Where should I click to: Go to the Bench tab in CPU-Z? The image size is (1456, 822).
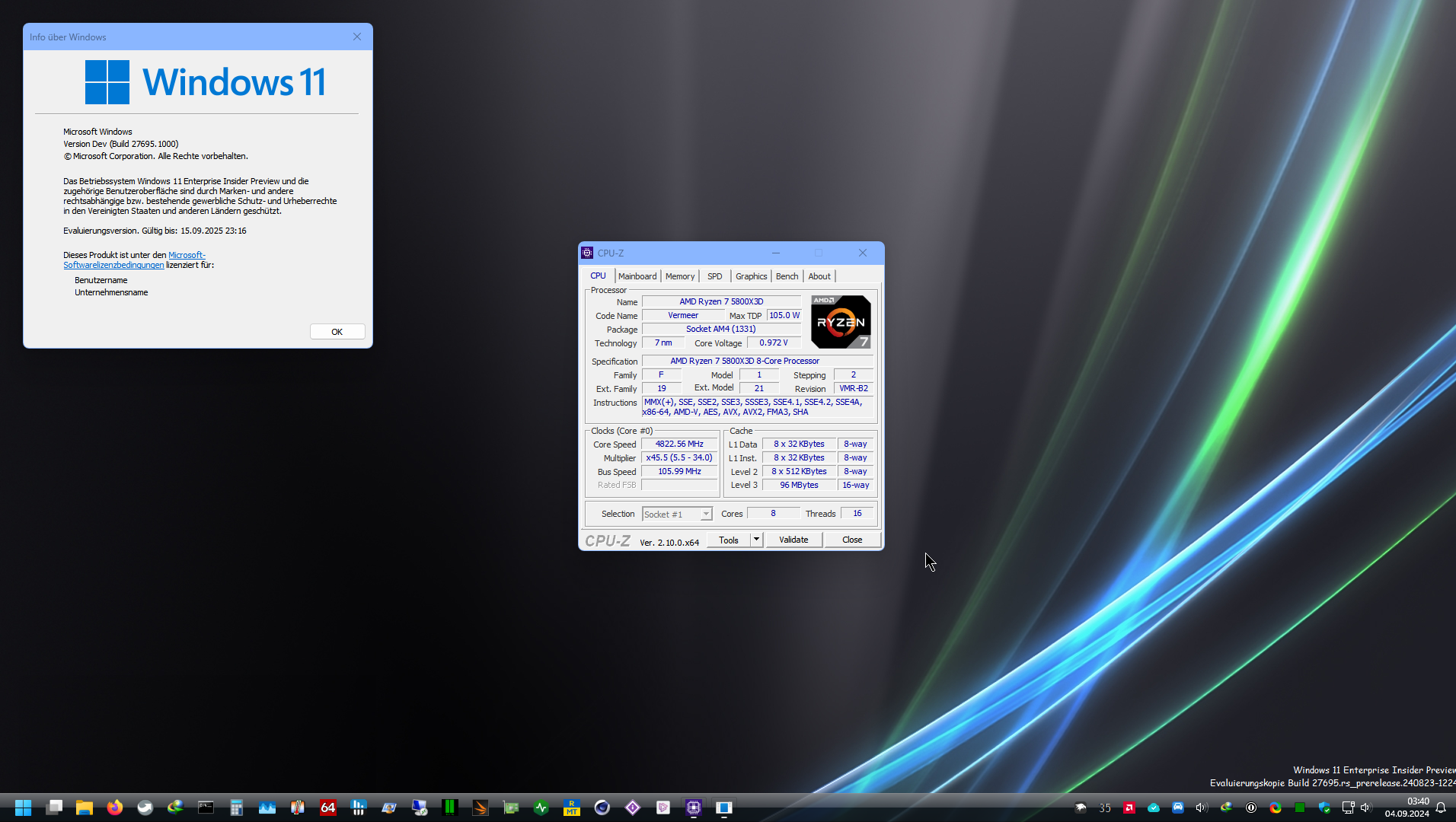point(787,276)
